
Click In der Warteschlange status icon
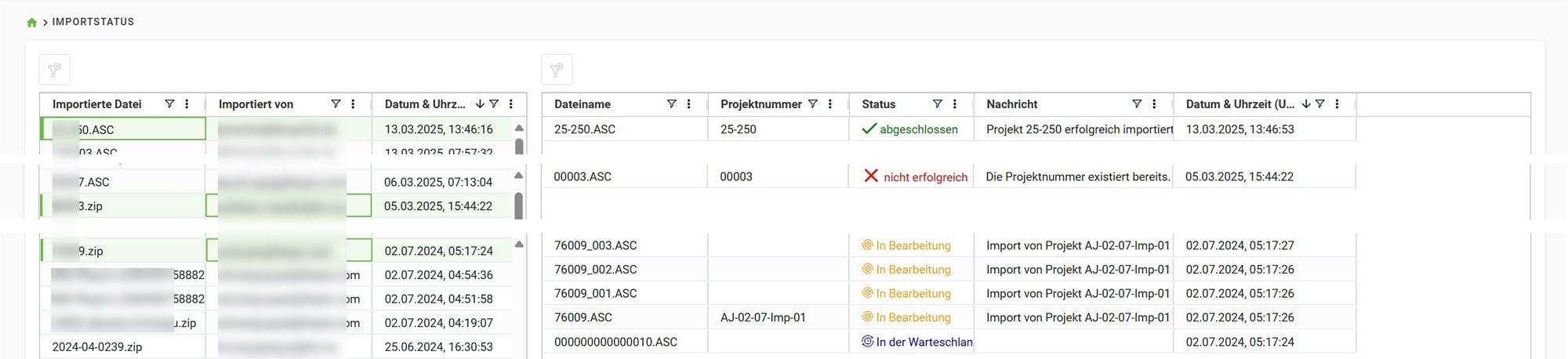click(x=867, y=341)
